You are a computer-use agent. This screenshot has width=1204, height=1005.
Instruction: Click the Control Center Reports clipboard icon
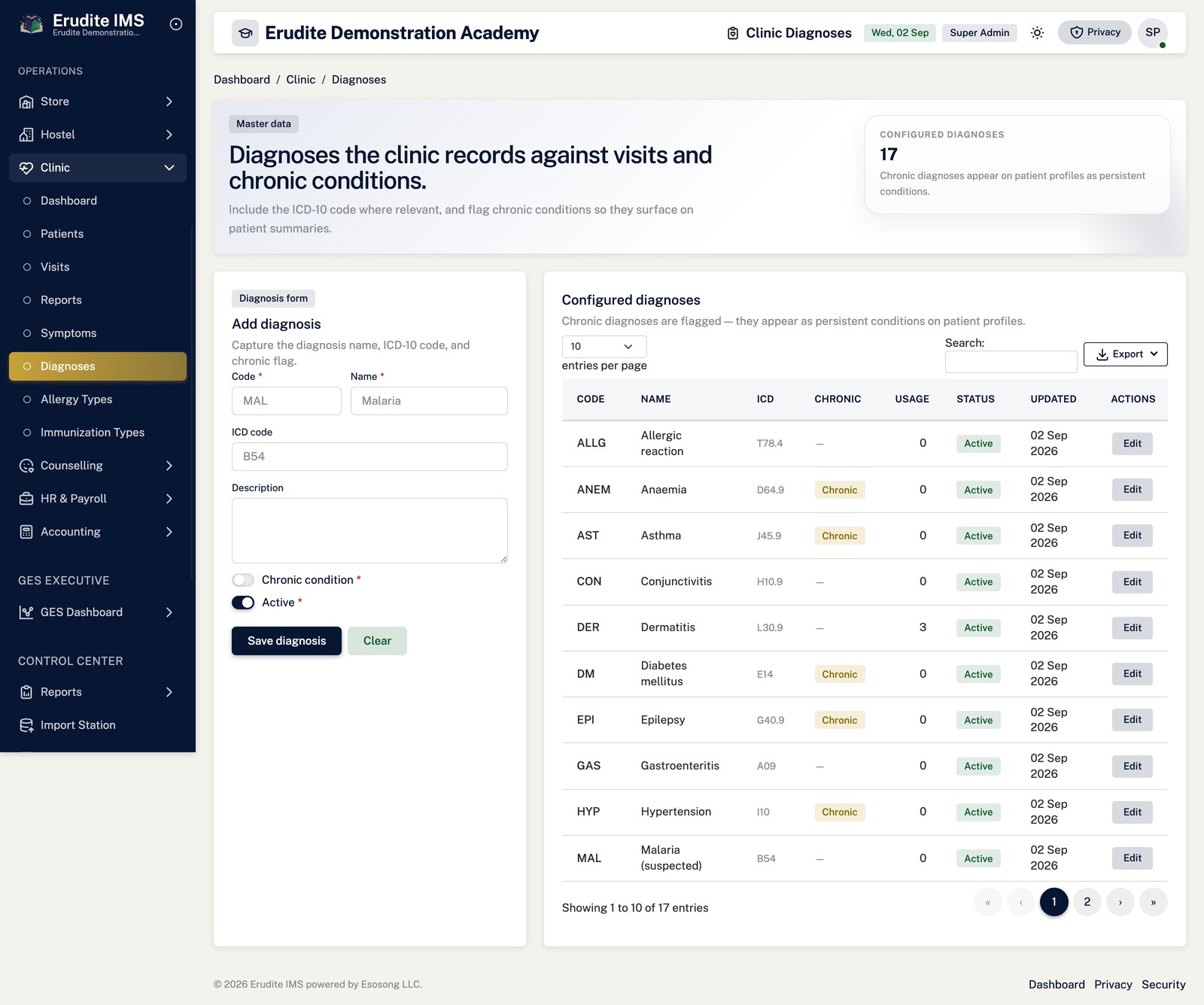pos(26,692)
